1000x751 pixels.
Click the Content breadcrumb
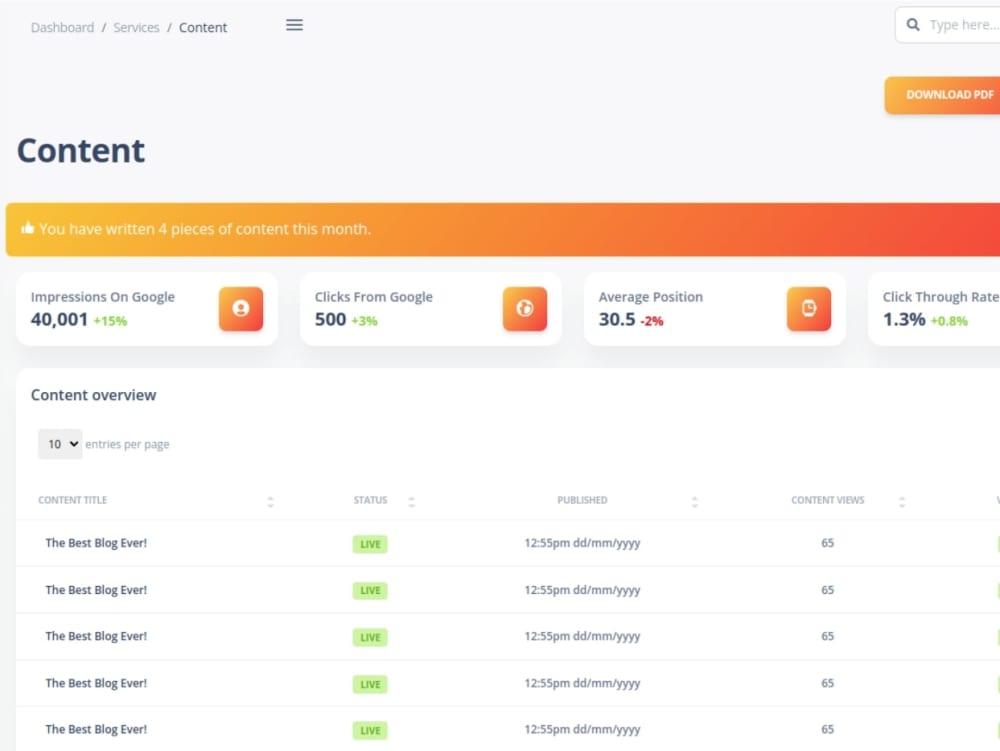pyautogui.click(x=203, y=27)
